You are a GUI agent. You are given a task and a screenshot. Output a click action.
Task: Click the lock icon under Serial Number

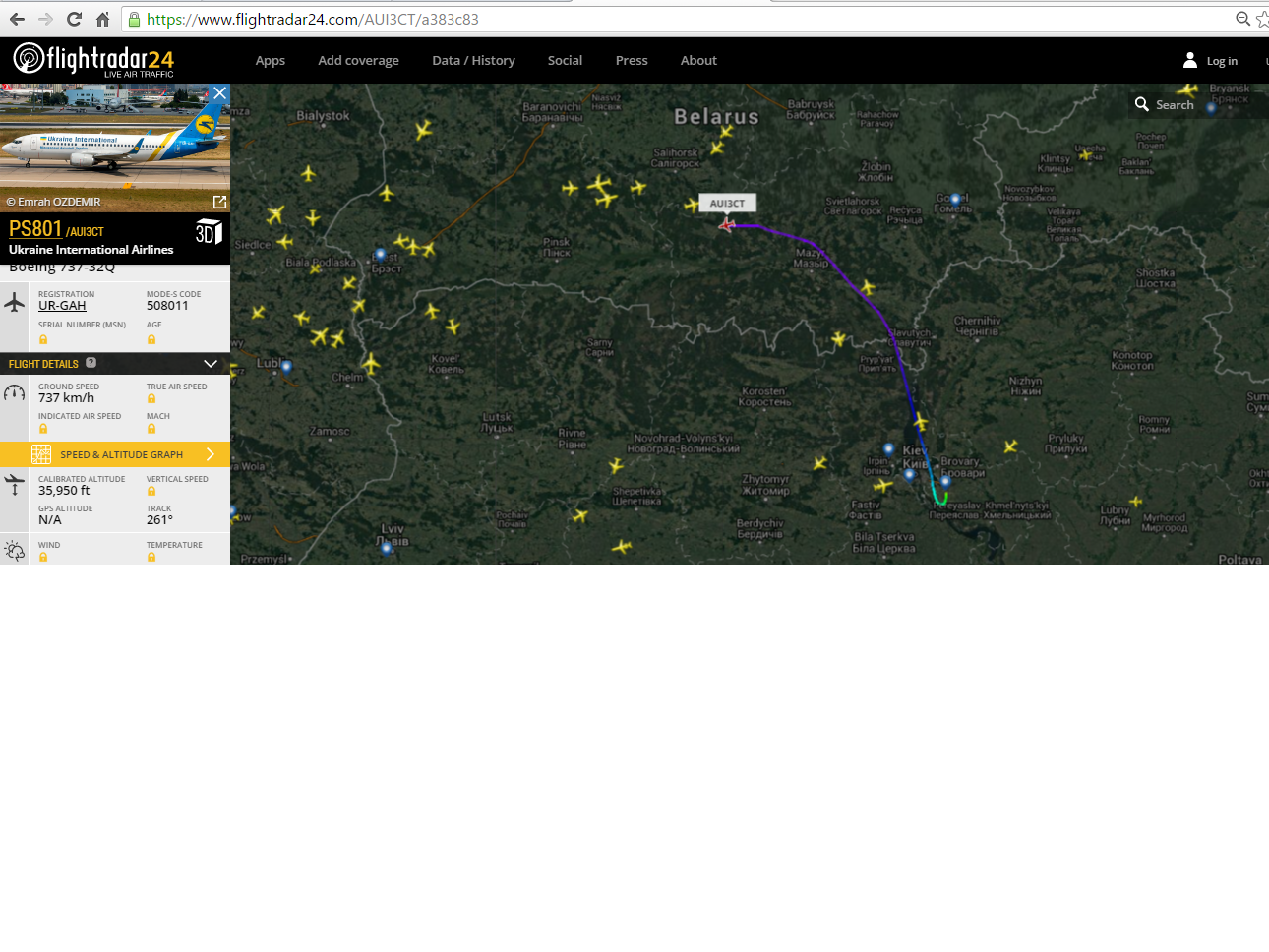43,340
